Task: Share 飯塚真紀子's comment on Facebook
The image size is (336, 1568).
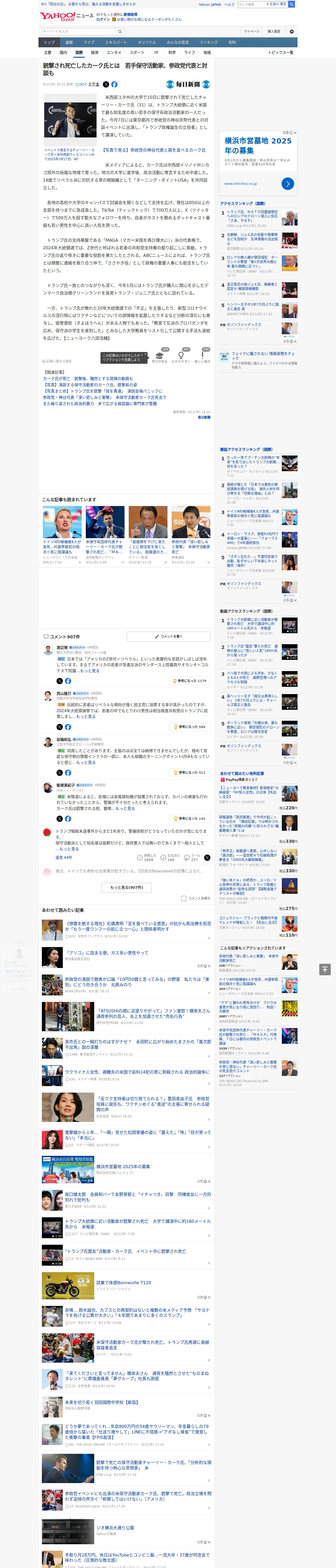Action: coord(68,819)
